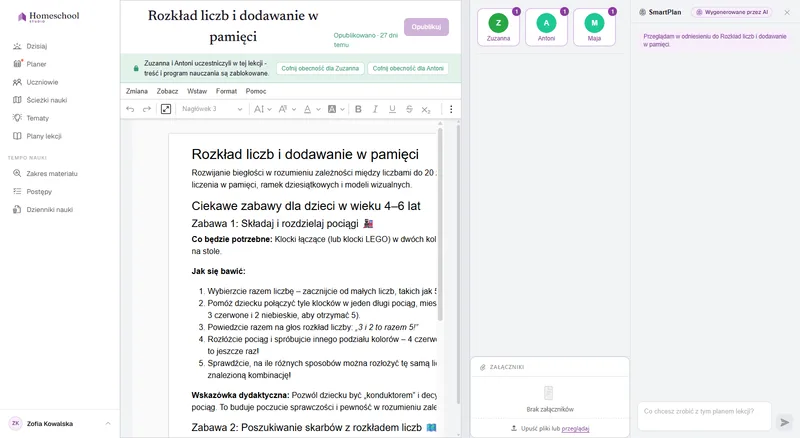Viewport: 800px width, 438px height.
Task: Click the SmartPlan panel icon
Action: pyautogui.click(x=642, y=12)
